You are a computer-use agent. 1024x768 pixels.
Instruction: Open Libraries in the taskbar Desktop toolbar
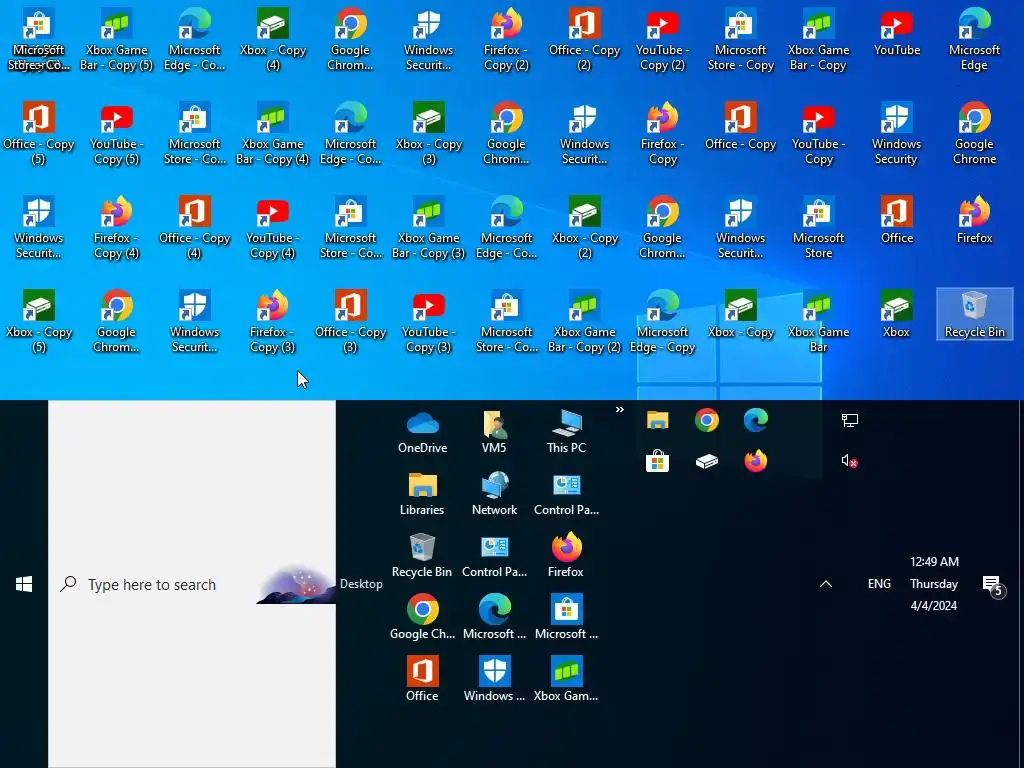coord(422,494)
